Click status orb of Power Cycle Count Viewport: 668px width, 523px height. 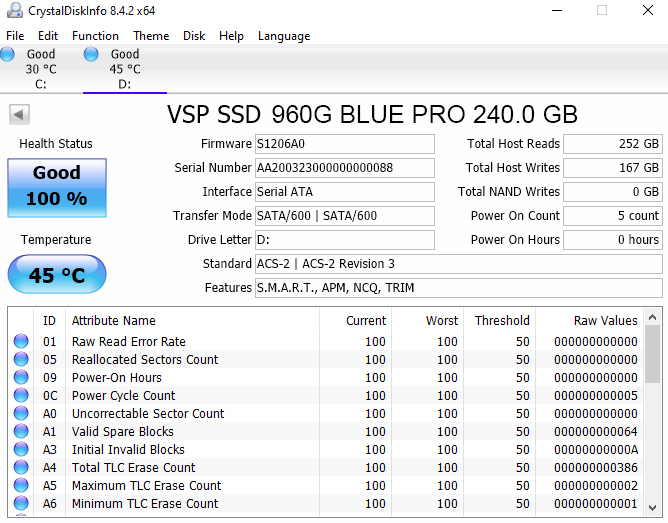[21, 395]
